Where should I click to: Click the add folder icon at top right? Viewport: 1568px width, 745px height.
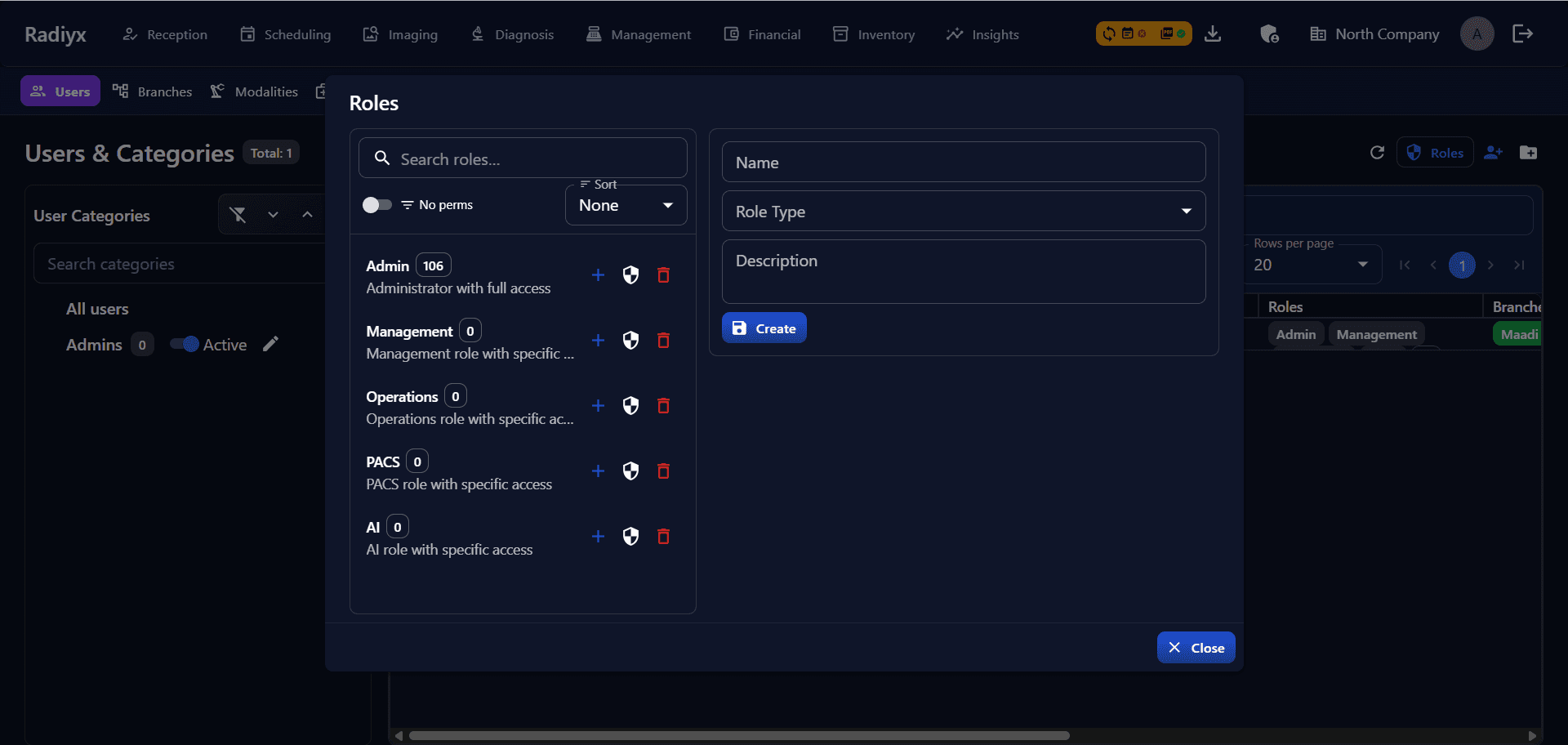click(x=1530, y=152)
